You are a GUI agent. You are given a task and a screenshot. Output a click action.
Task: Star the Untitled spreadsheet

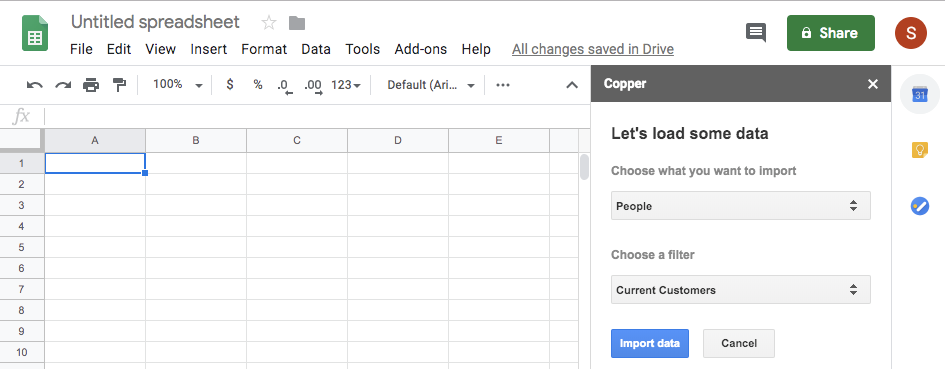tap(269, 24)
